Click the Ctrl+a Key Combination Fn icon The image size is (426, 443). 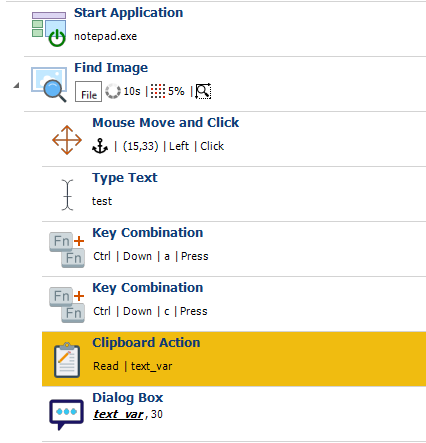pyautogui.click(x=67, y=250)
